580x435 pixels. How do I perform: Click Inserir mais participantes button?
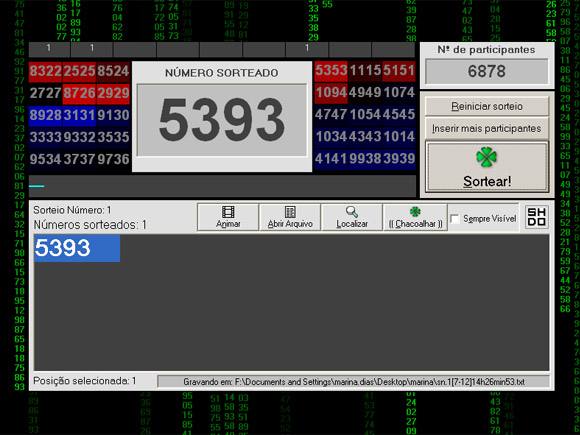click(486, 128)
